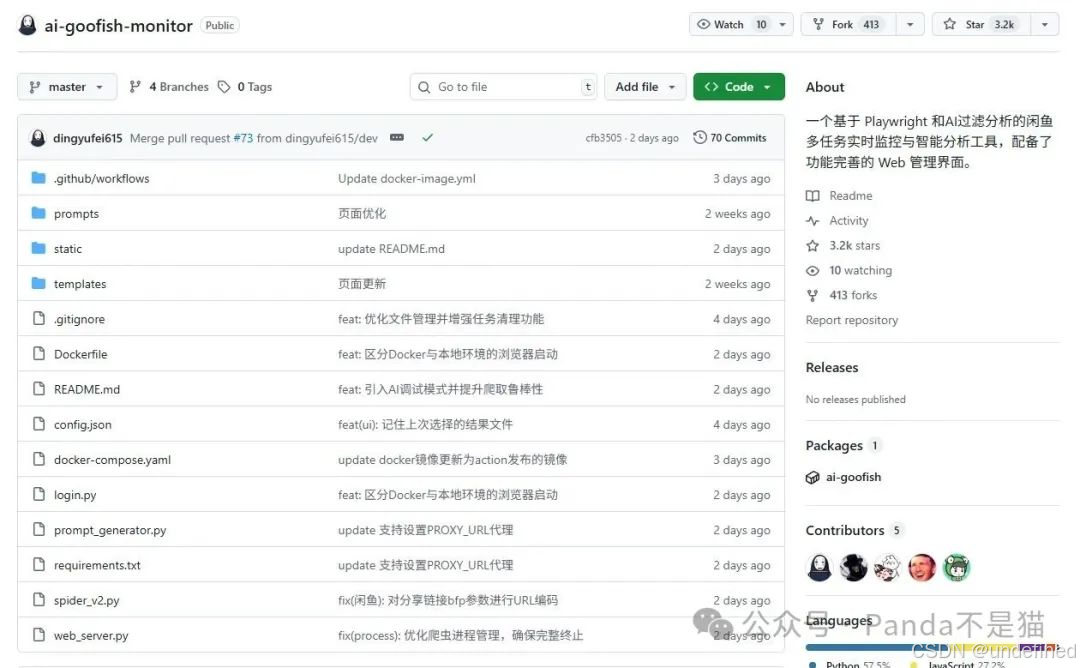This screenshot has height=668, width=1080.
Task: Click the Activity link in About
Action: point(849,221)
